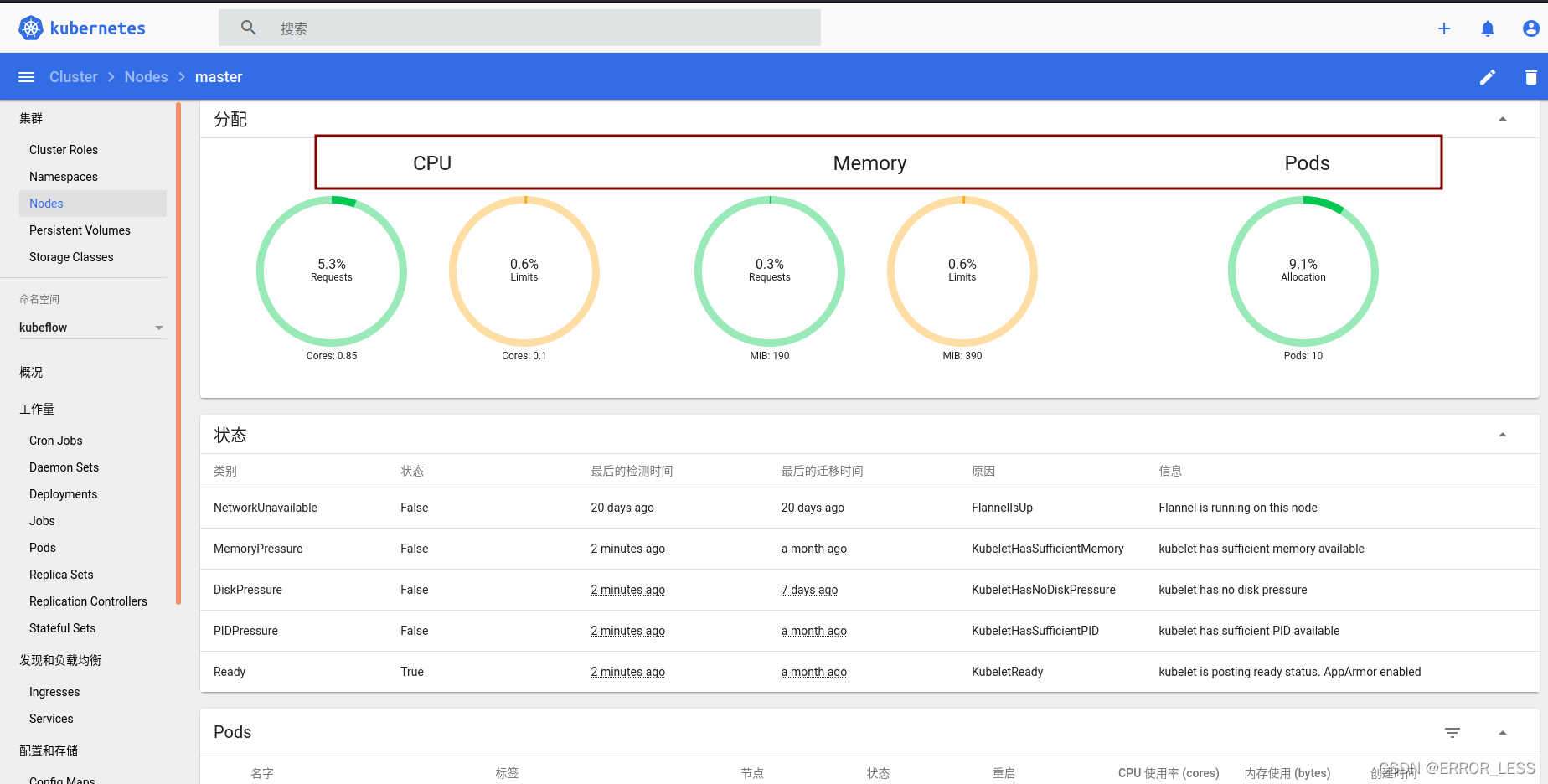The image size is (1548, 784).
Task: Open the hamburger navigation menu
Action: pyautogui.click(x=26, y=77)
